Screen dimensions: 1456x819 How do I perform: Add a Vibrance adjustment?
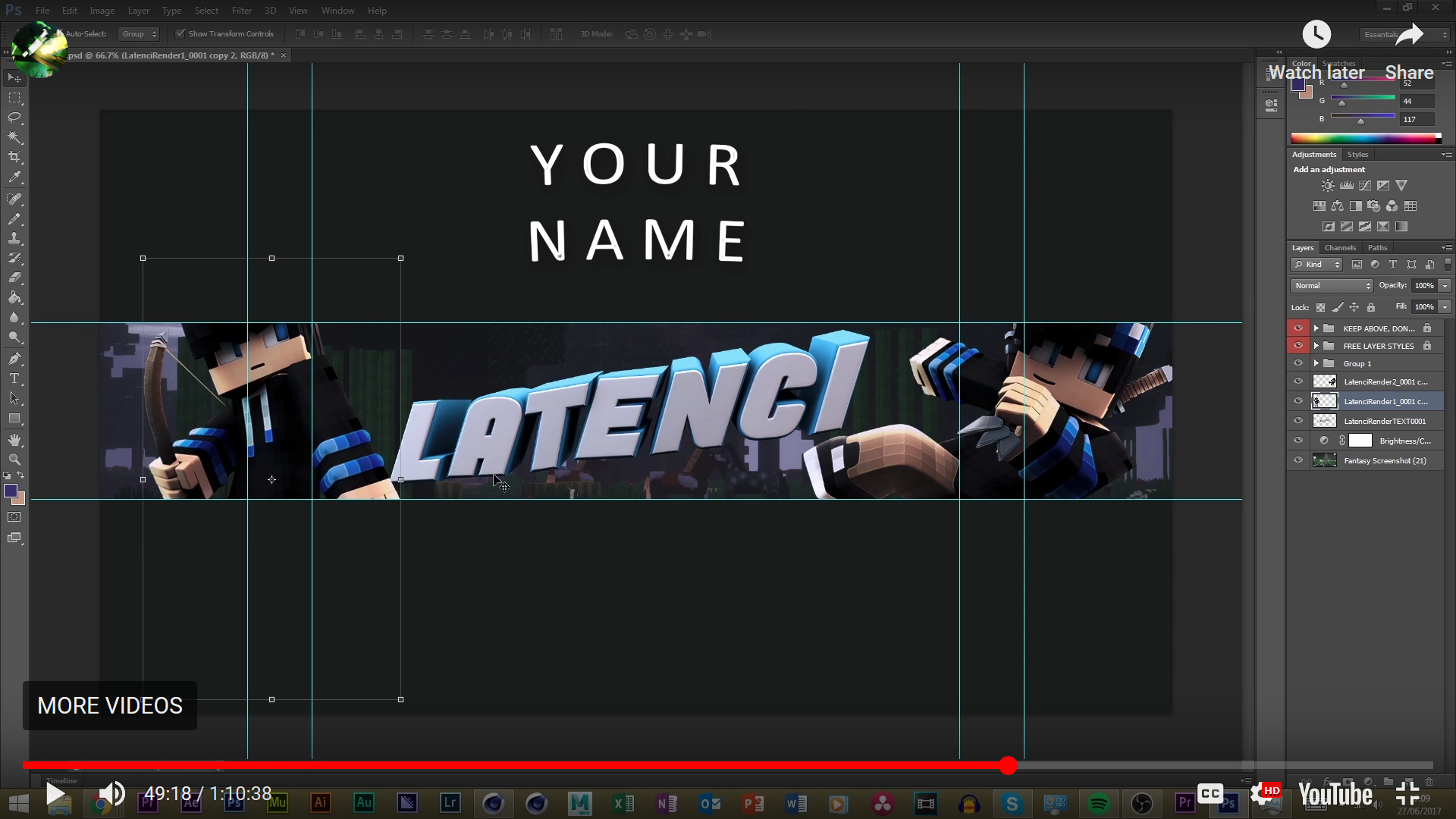1401,186
